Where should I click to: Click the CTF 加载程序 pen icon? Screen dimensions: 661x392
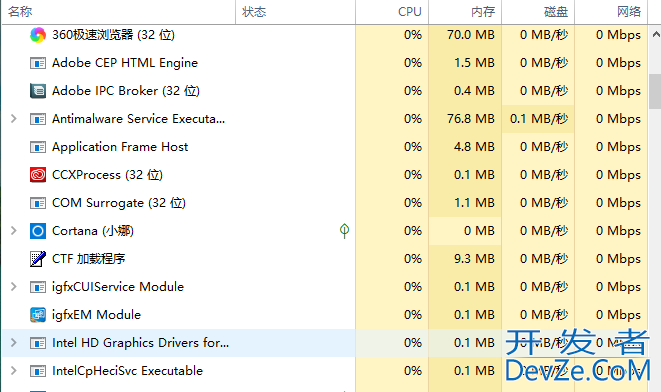coord(38,259)
